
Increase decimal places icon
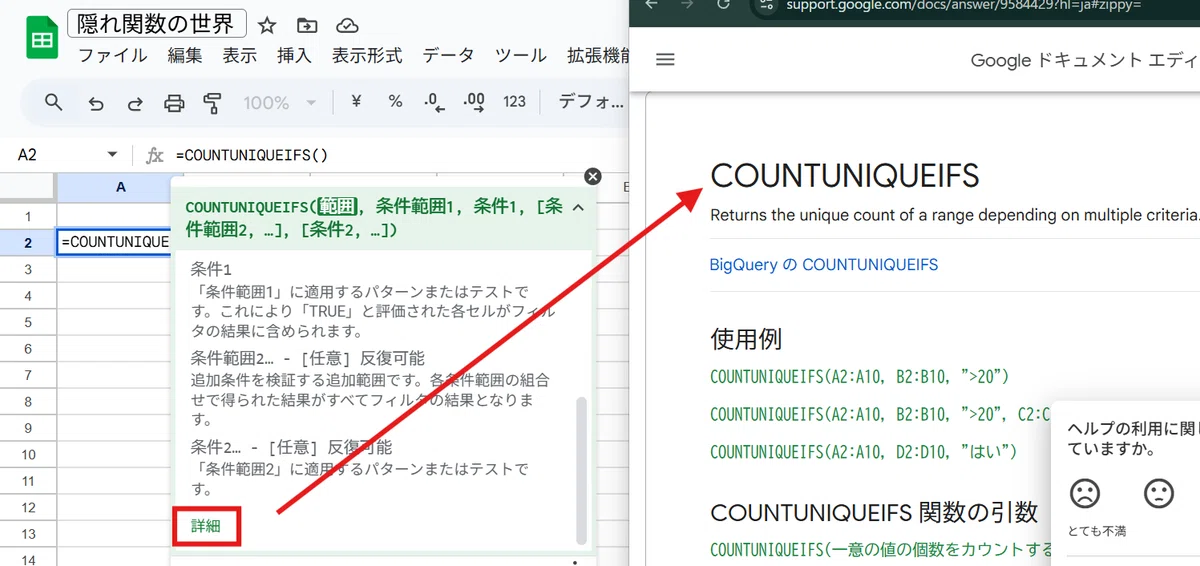473,102
